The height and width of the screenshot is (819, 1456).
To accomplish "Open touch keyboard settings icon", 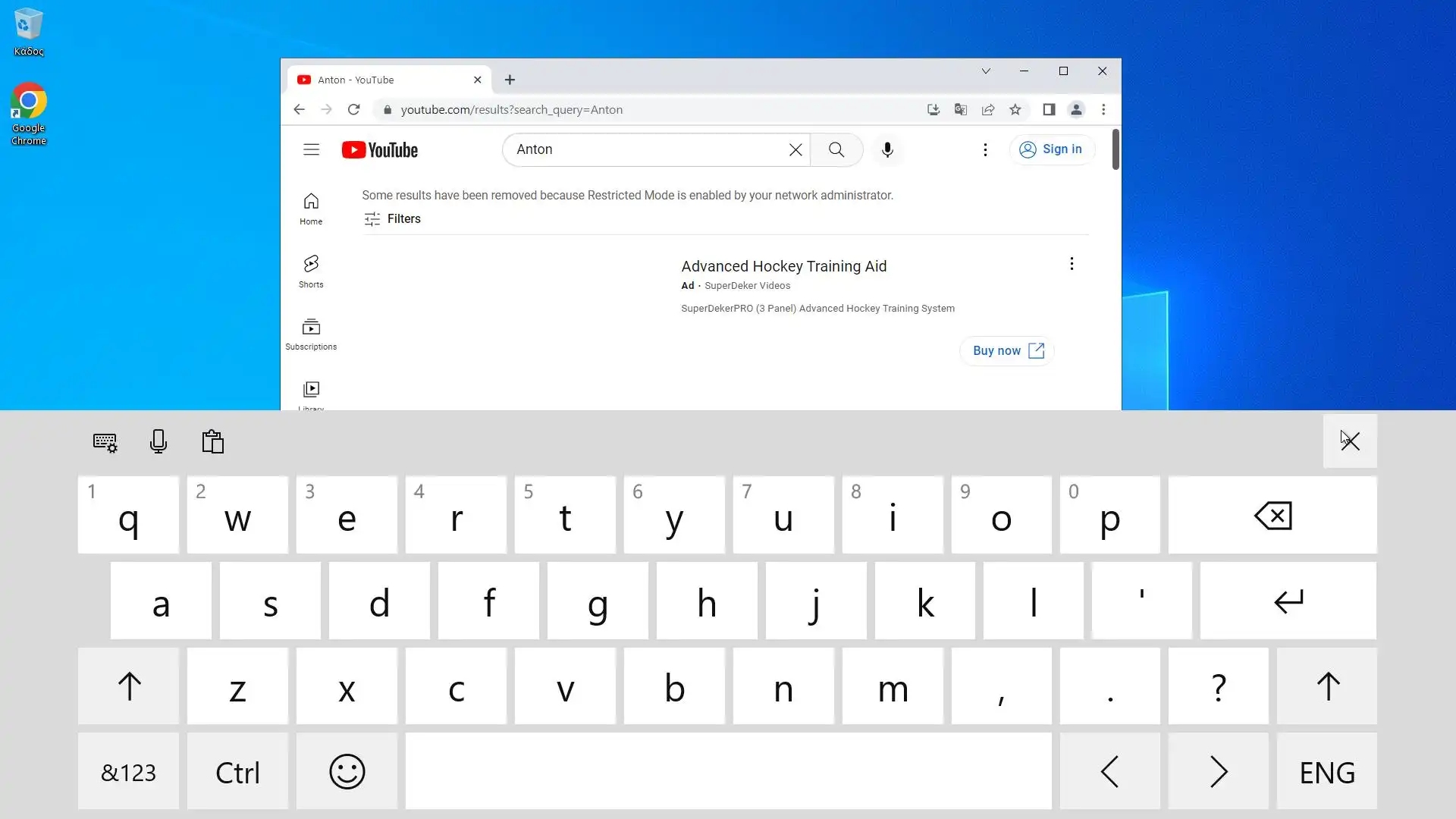I will click(x=105, y=442).
